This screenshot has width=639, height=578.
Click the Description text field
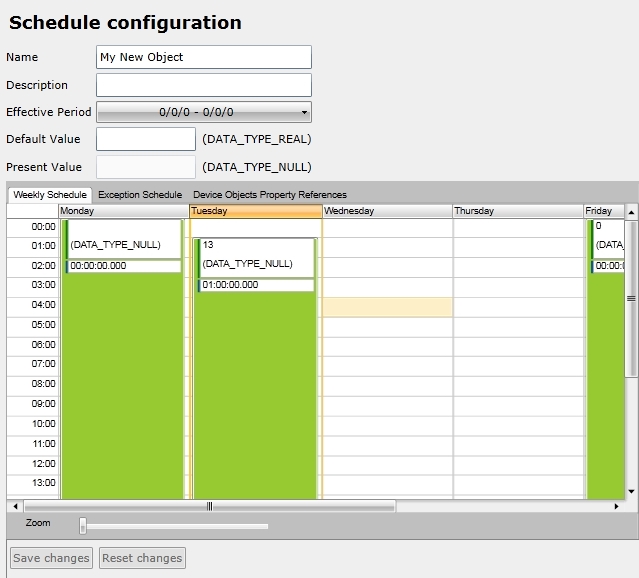(203, 85)
